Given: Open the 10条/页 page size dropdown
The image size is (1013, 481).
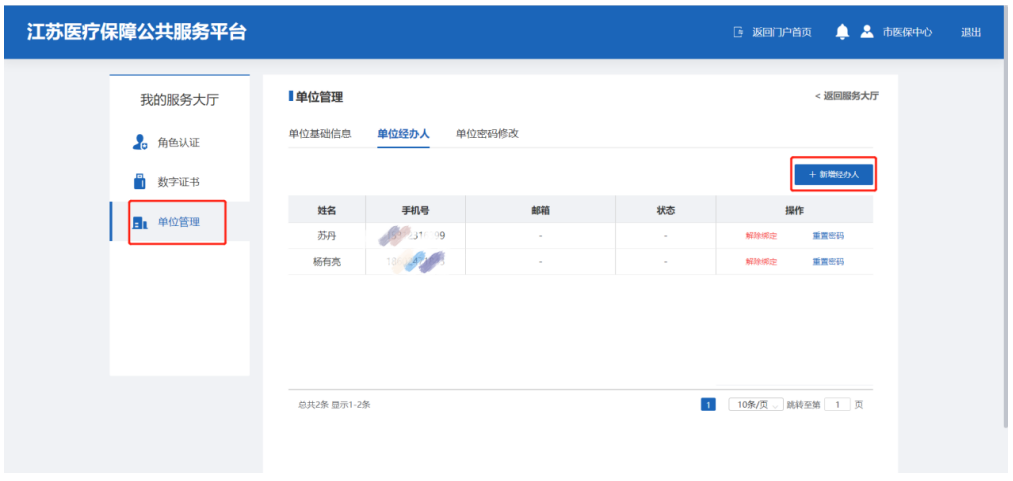Looking at the screenshot, I should point(755,405).
